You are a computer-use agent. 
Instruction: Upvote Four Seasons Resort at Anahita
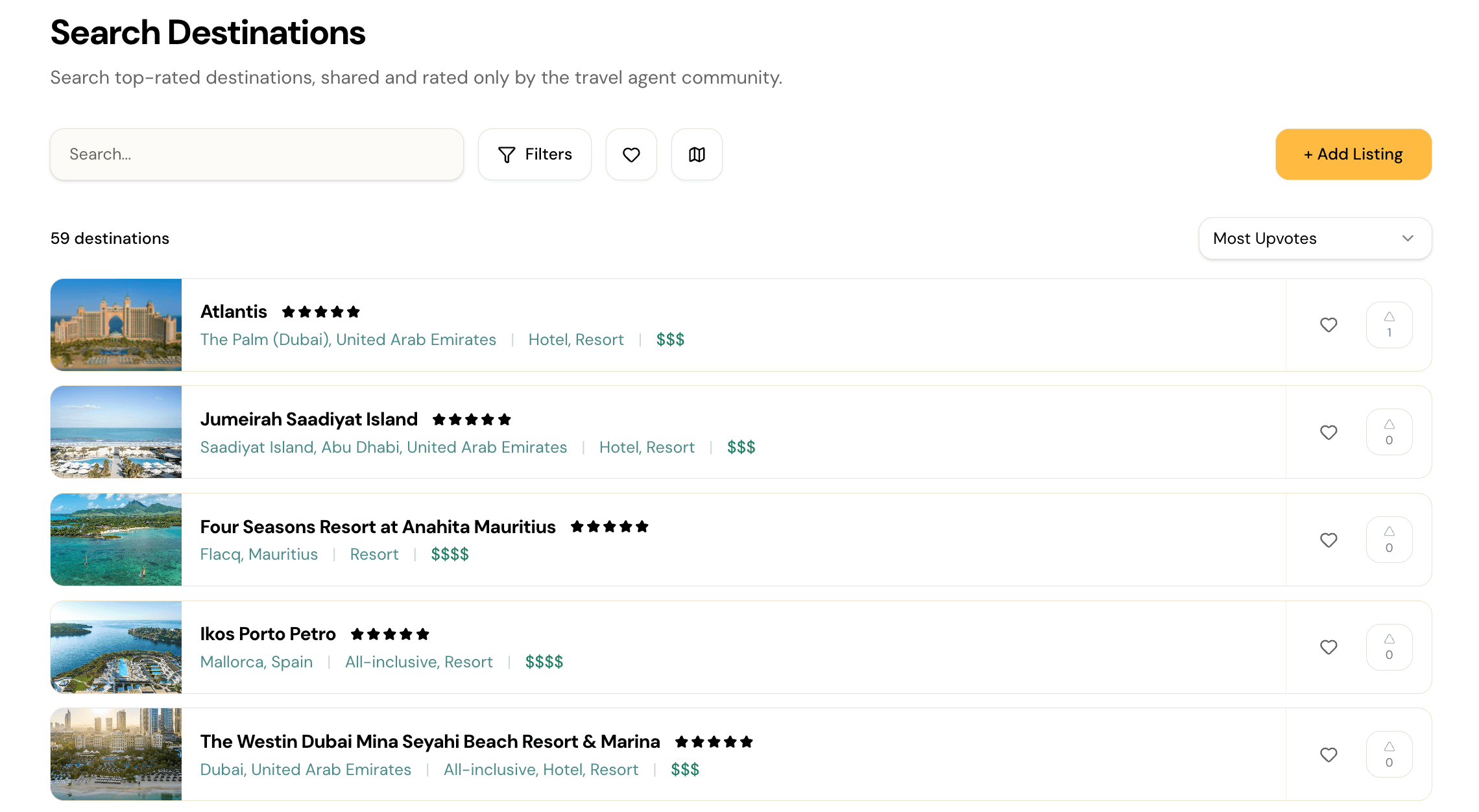tap(1389, 540)
